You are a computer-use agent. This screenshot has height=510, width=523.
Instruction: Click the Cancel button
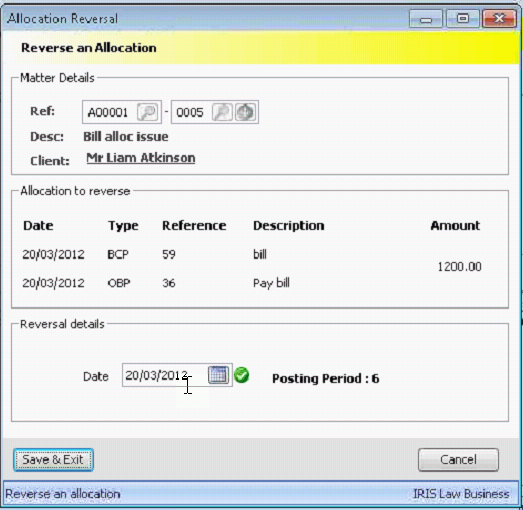tap(458, 460)
